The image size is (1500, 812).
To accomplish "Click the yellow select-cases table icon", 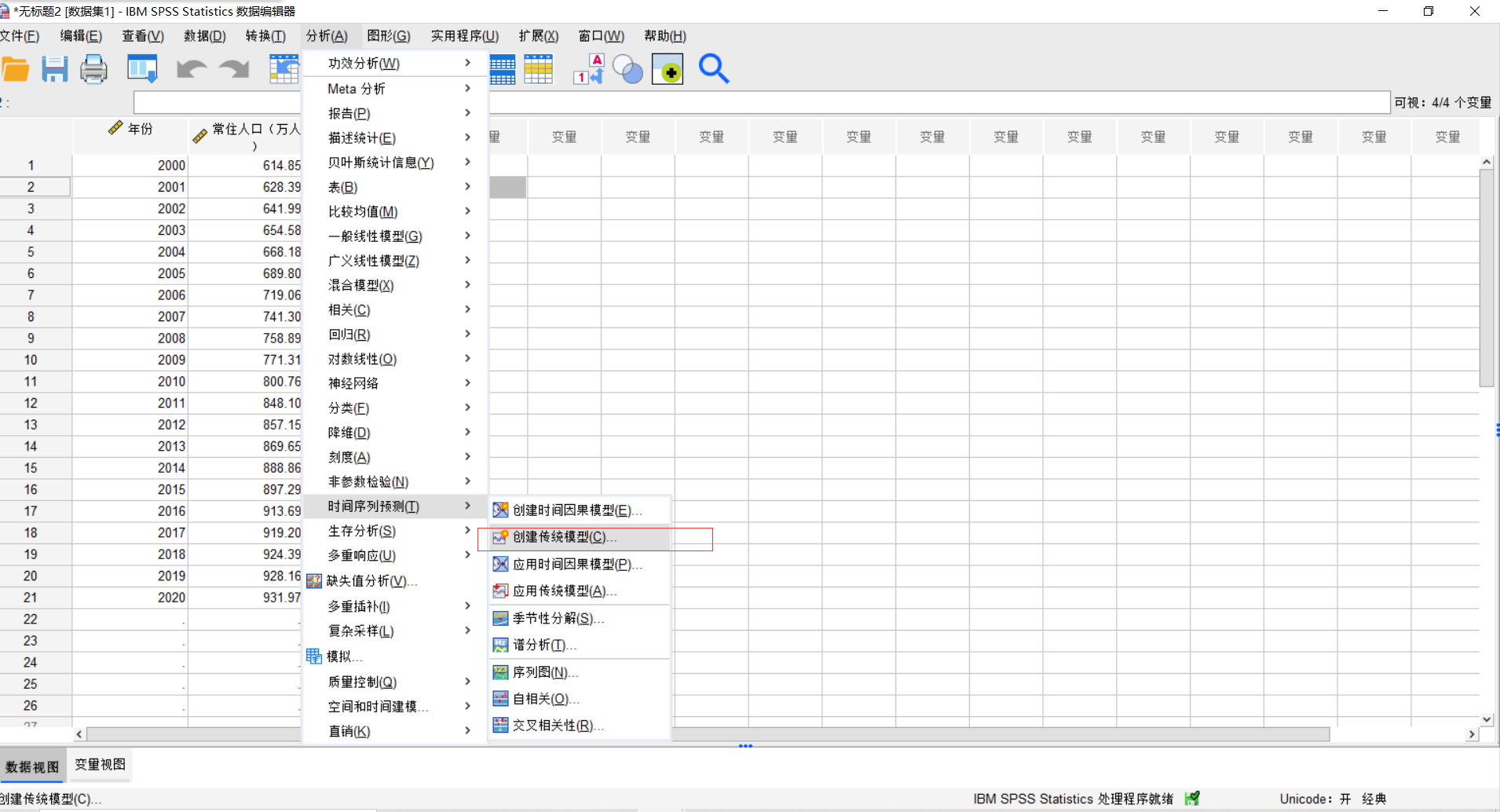I will point(539,69).
